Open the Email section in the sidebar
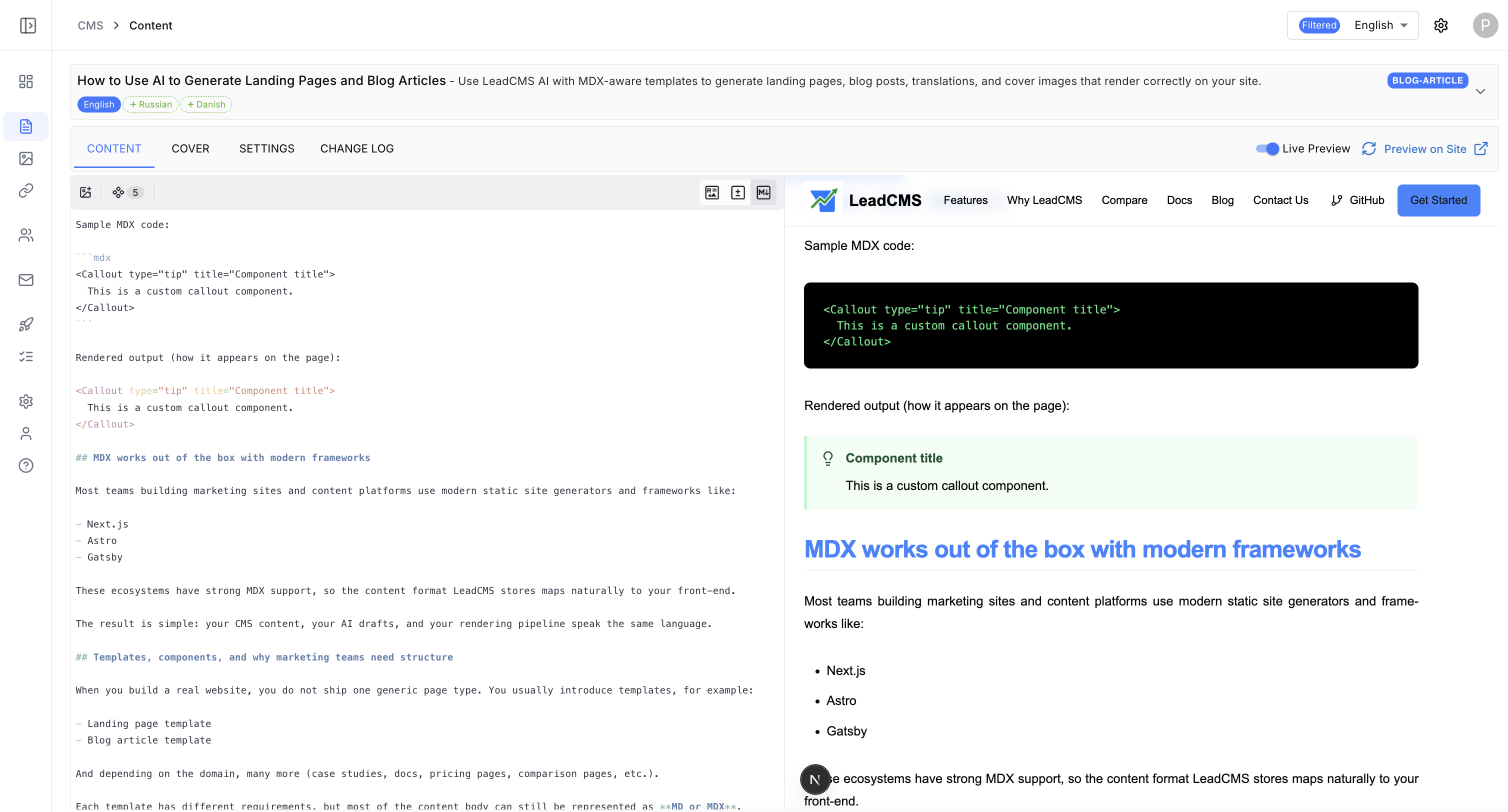This screenshot has width=1508, height=812. [26, 279]
